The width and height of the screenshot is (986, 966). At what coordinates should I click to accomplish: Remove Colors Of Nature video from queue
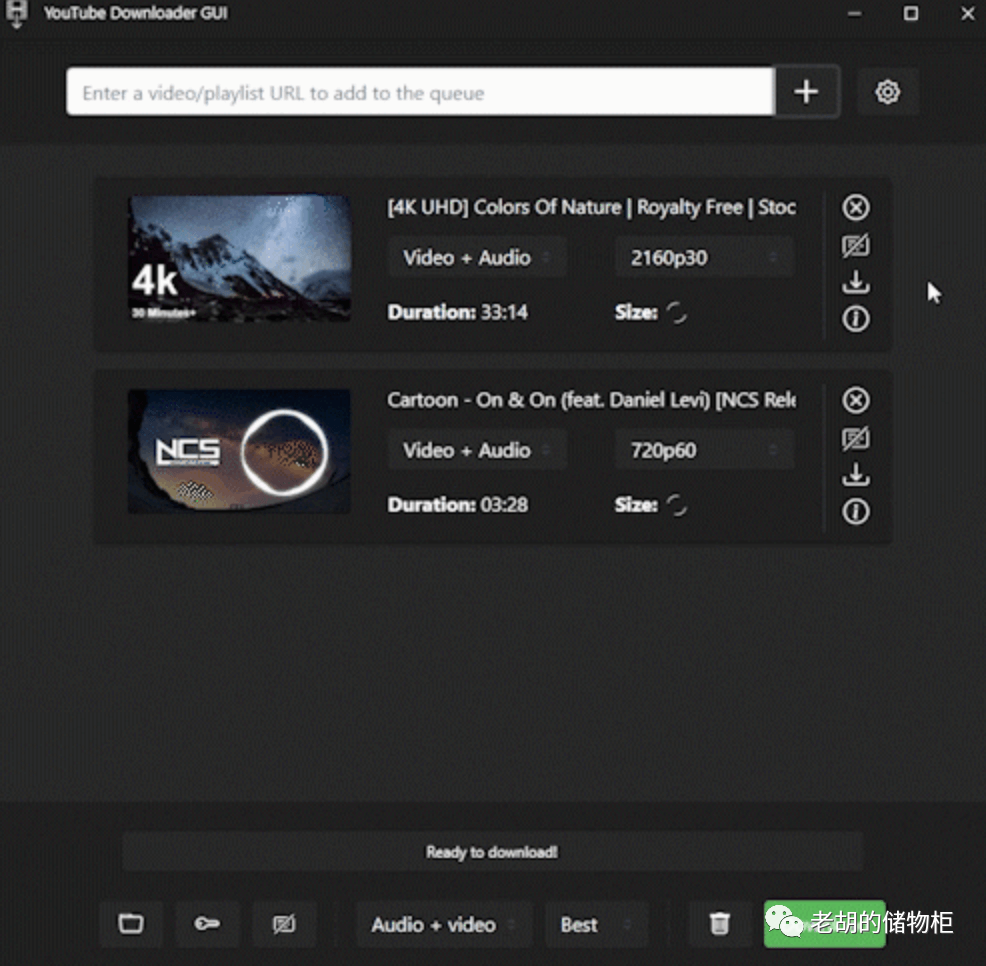click(856, 207)
